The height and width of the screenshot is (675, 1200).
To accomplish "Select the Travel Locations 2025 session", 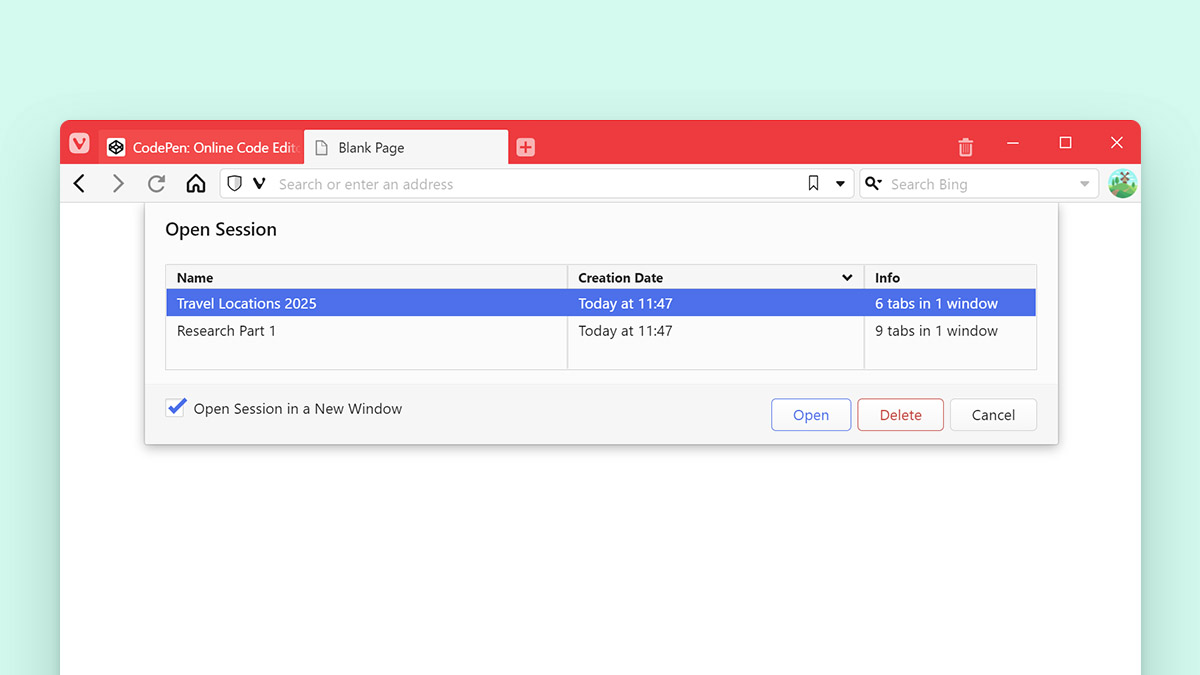I will [x=601, y=303].
